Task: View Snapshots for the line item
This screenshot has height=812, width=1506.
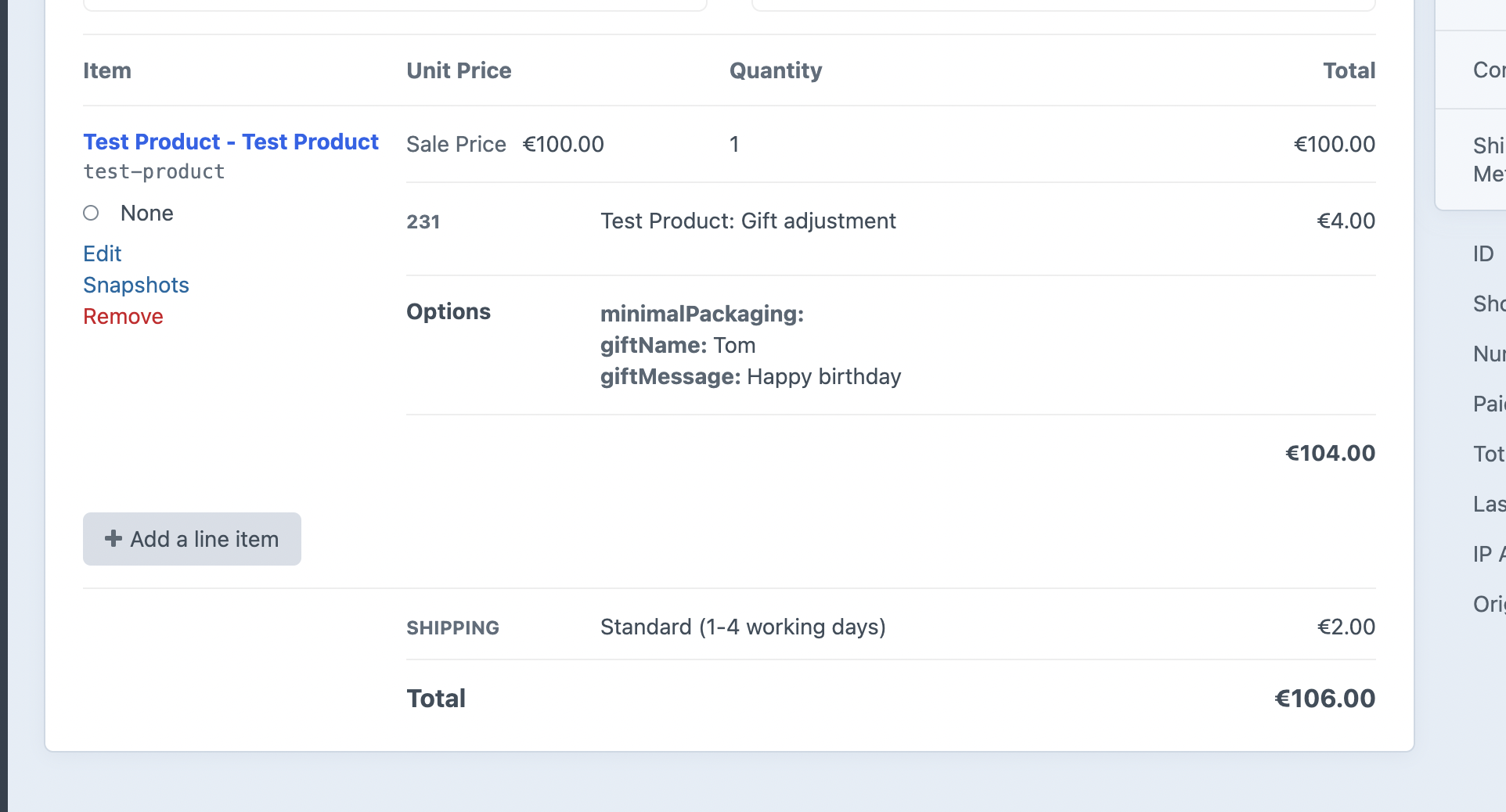Action: [135, 285]
